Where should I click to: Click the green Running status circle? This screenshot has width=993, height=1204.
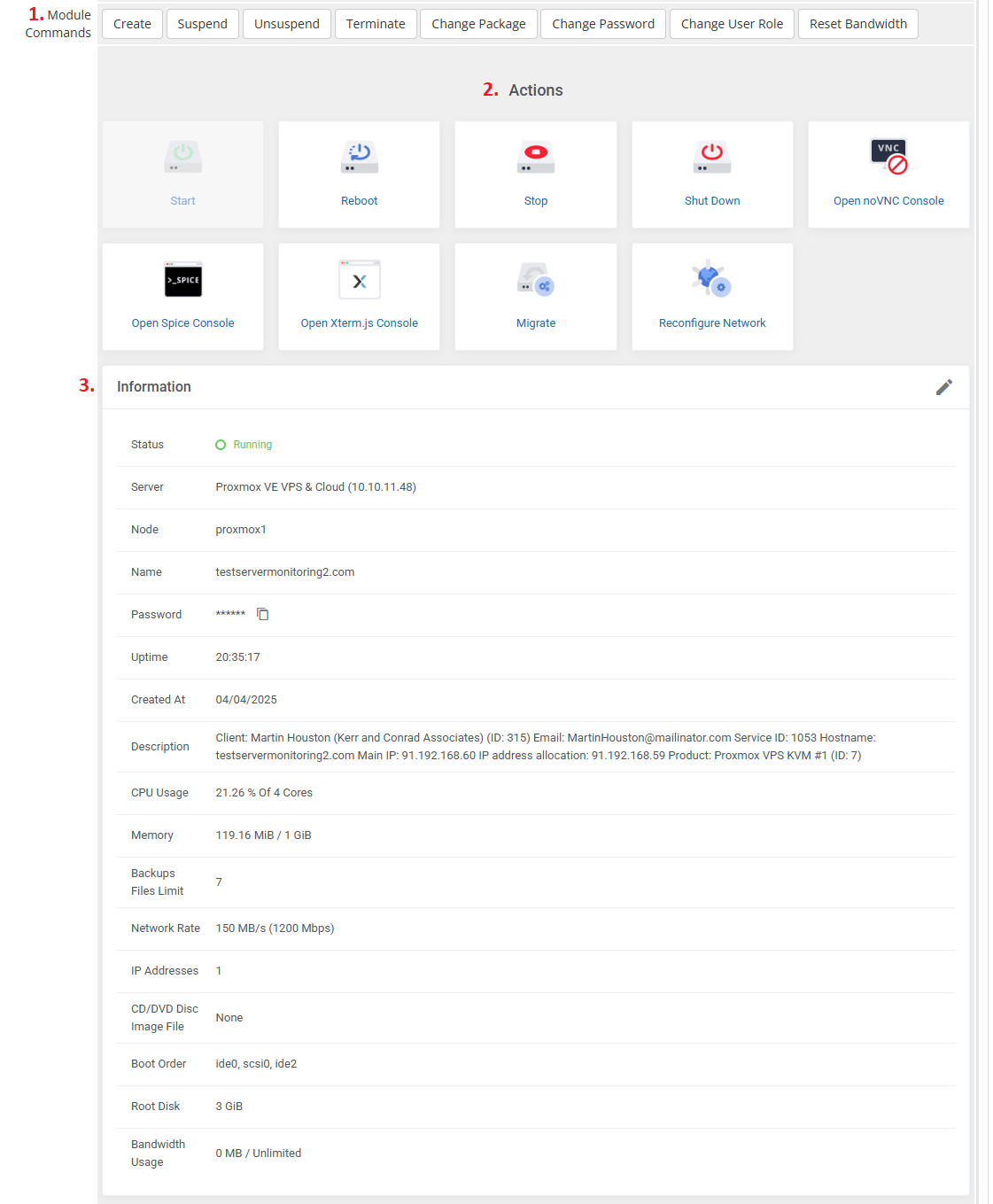221,445
